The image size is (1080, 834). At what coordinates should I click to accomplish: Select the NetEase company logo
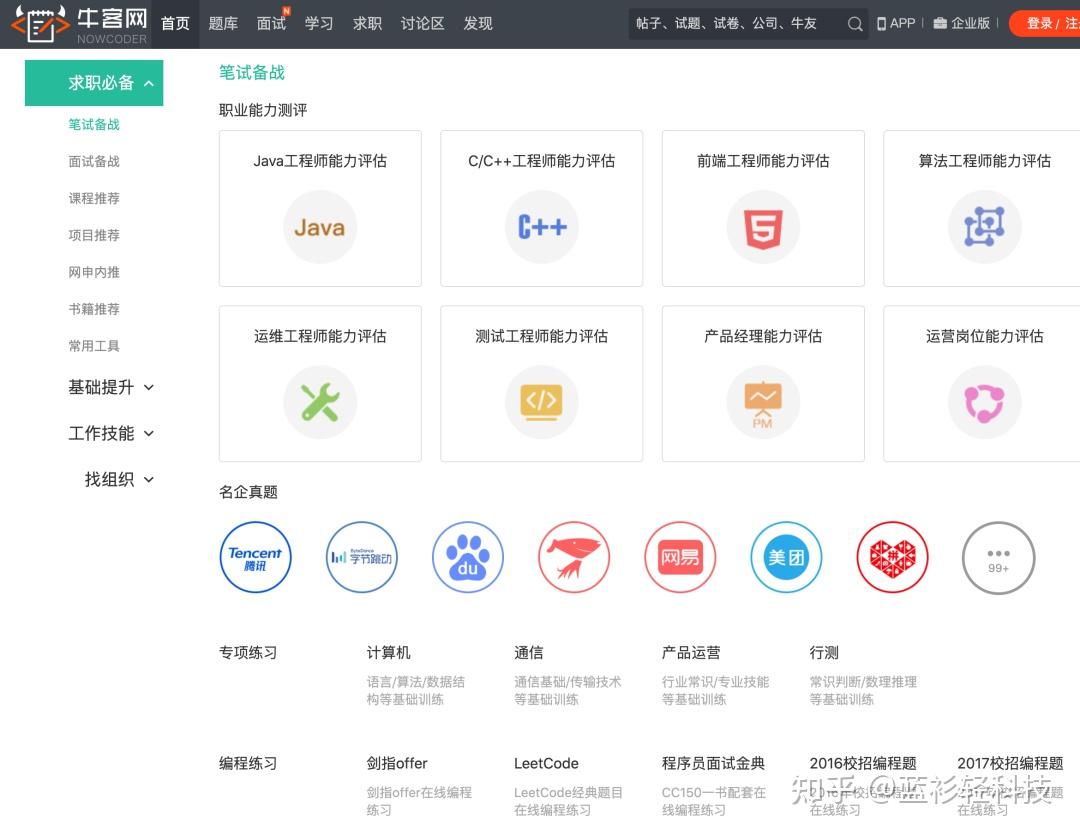pyautogui.click(x=680, y=557)
